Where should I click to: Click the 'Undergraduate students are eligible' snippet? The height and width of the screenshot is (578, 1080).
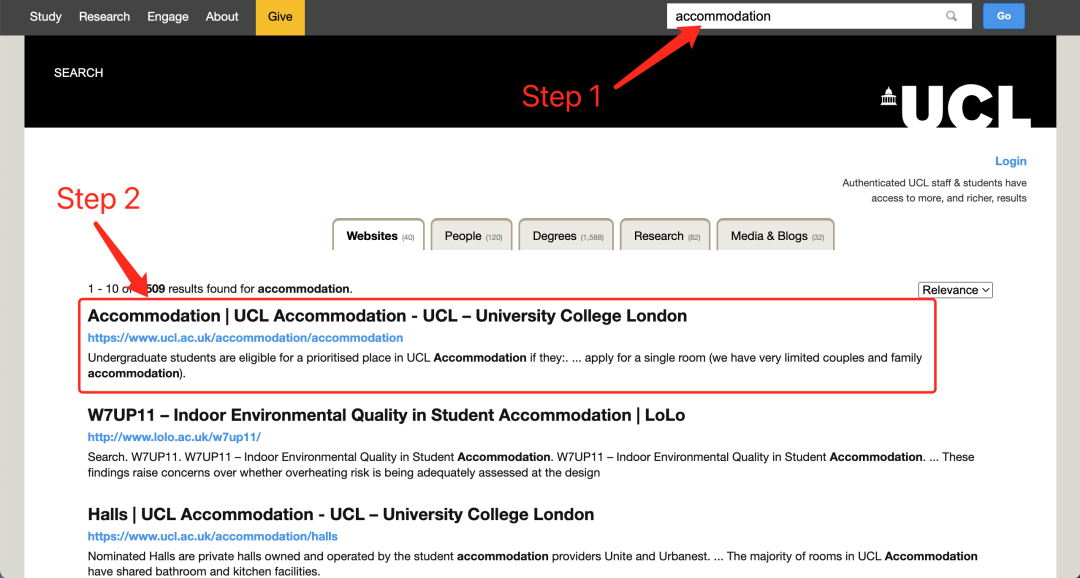pyautogui.click(x=505, y=366)
